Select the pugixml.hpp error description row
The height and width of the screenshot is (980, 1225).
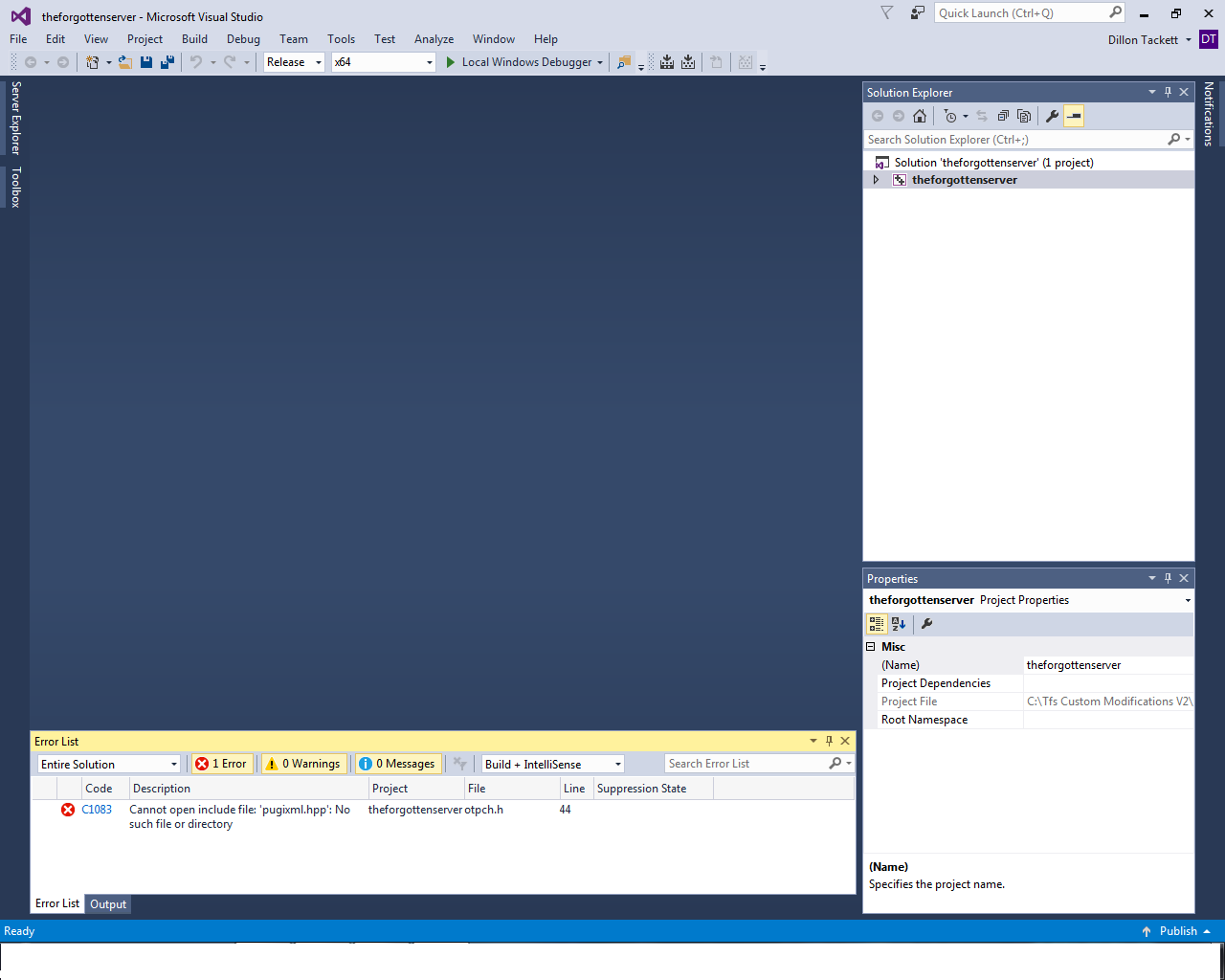(442, 816)
